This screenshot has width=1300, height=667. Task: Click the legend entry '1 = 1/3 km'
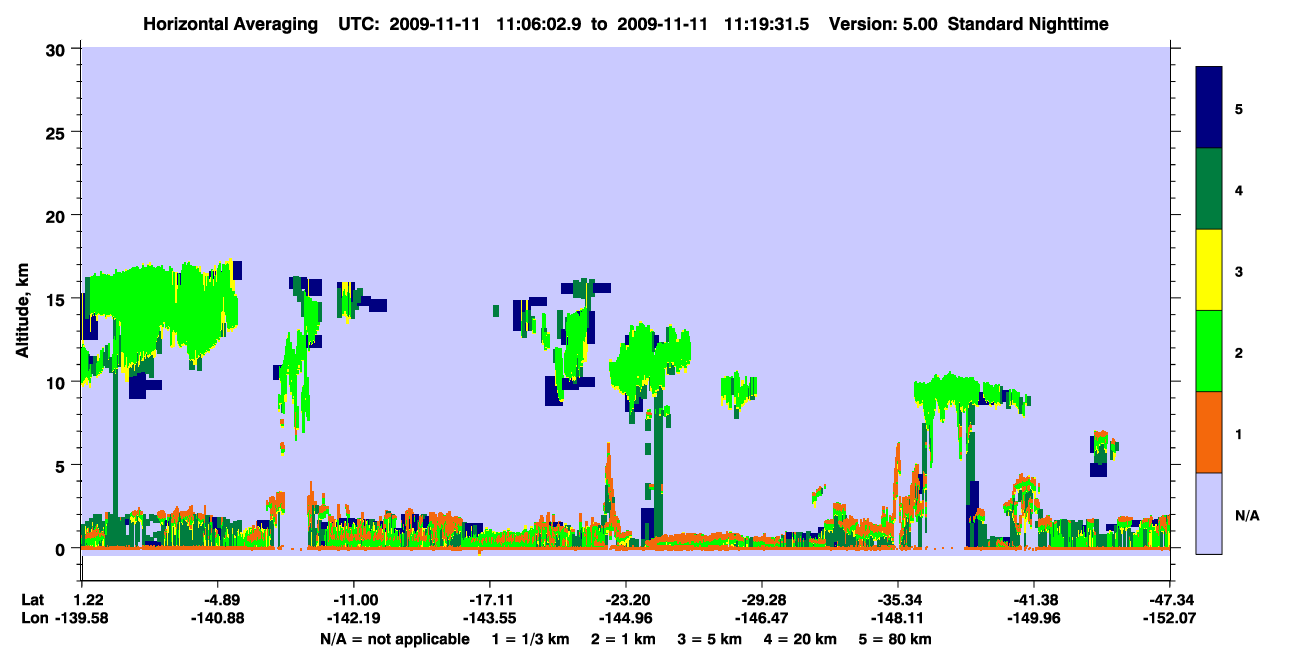pyautogui.click(x=529, y=639)
